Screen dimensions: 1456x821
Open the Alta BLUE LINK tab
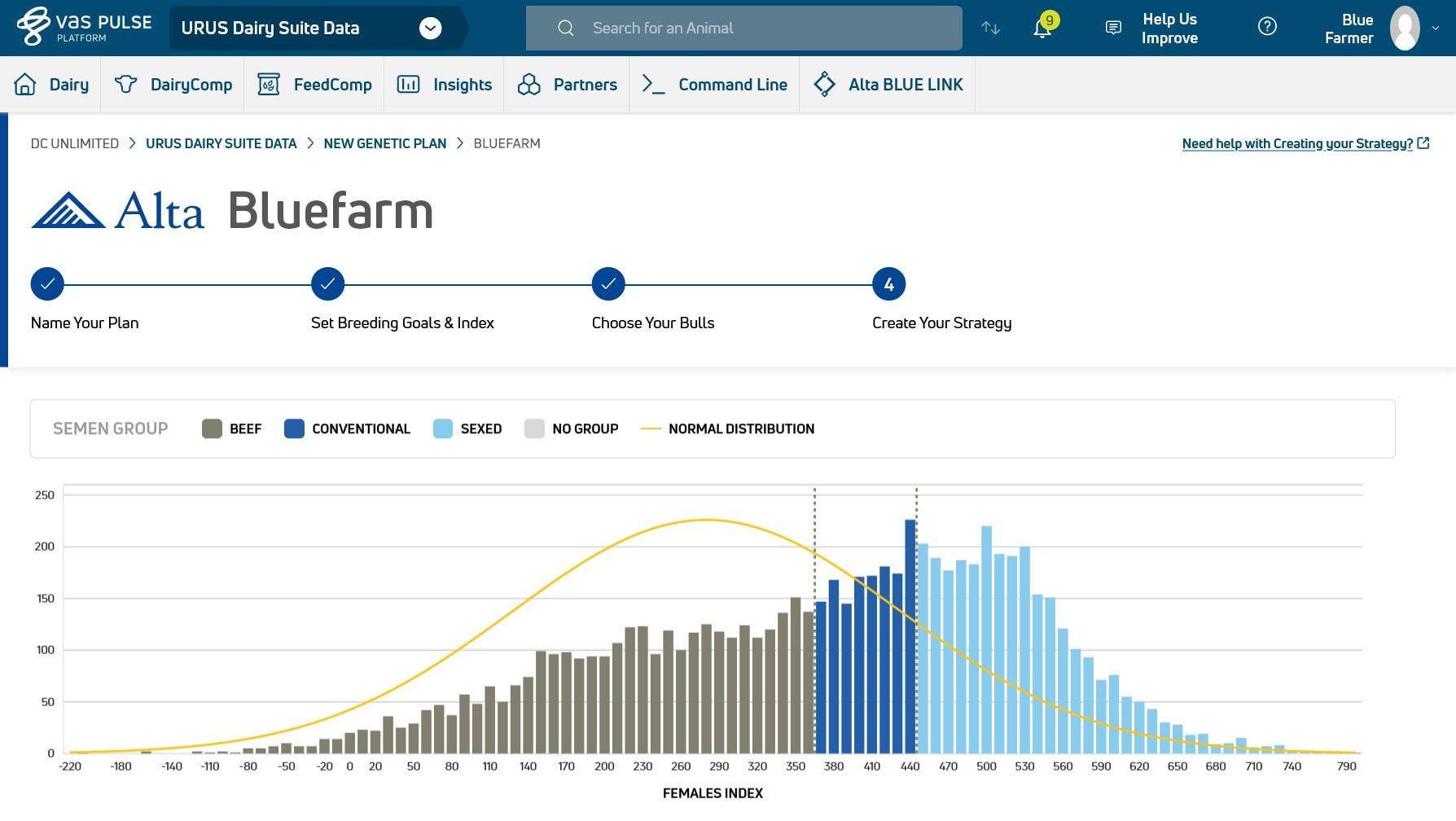click(906, 85)
